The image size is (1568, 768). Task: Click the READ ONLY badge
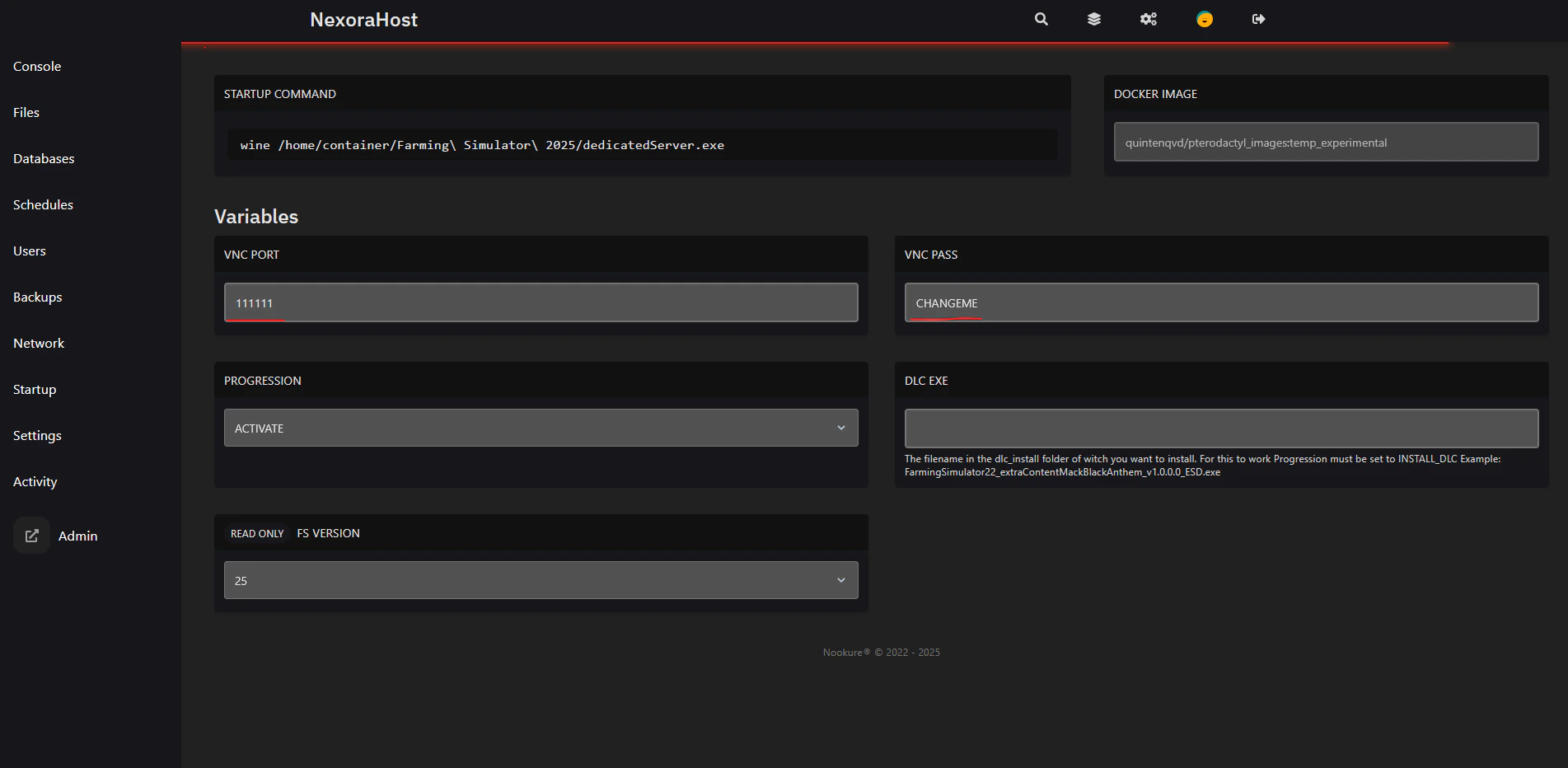click(x=257, y=534)
